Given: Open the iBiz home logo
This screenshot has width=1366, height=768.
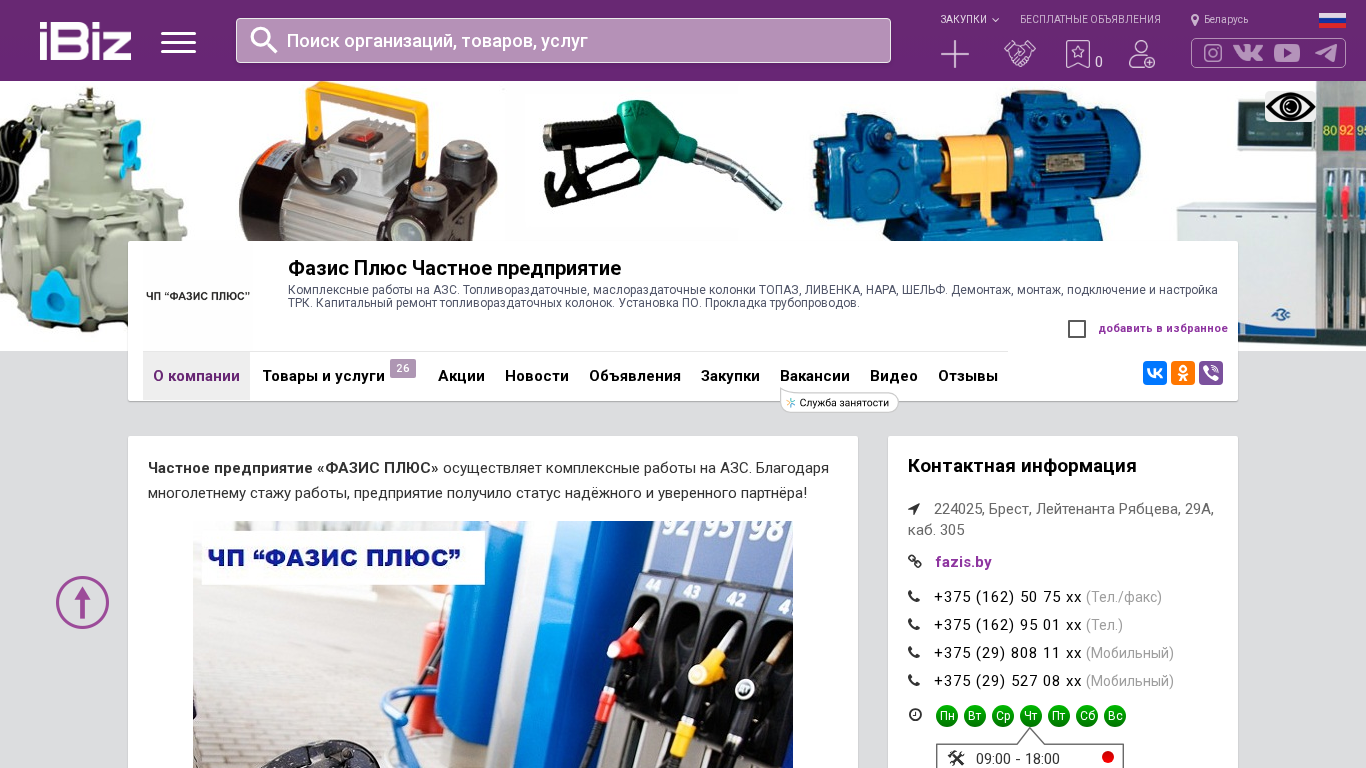Looking at the screenshot, I should (85, 41).
